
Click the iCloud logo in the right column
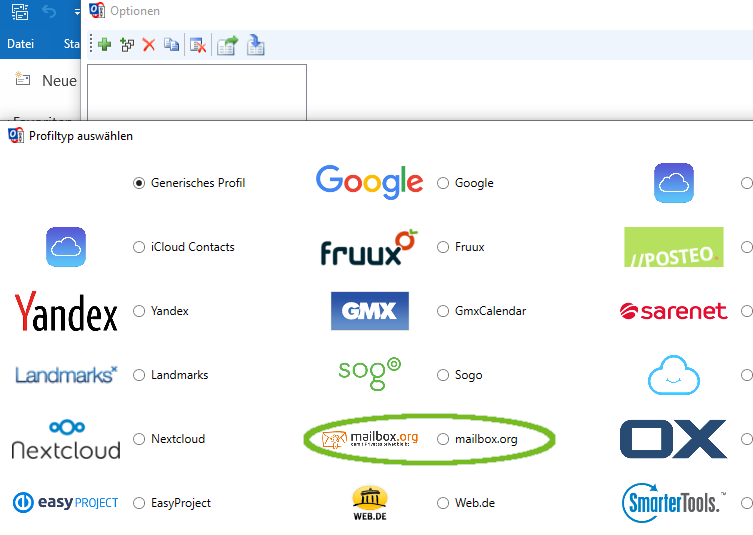pos(674,183)
